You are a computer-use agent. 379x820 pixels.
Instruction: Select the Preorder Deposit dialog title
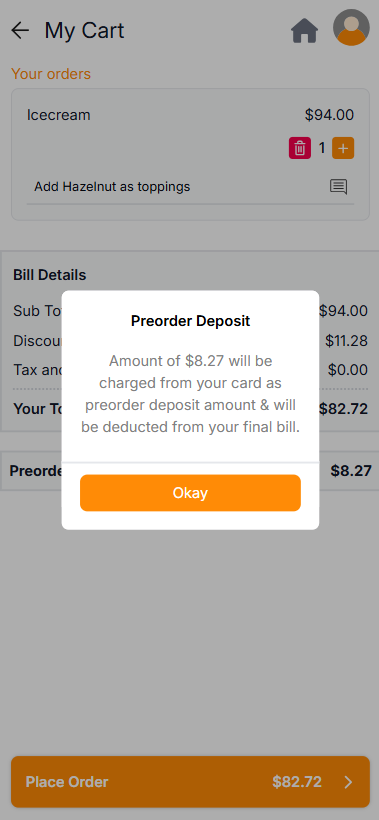point(190,321)
